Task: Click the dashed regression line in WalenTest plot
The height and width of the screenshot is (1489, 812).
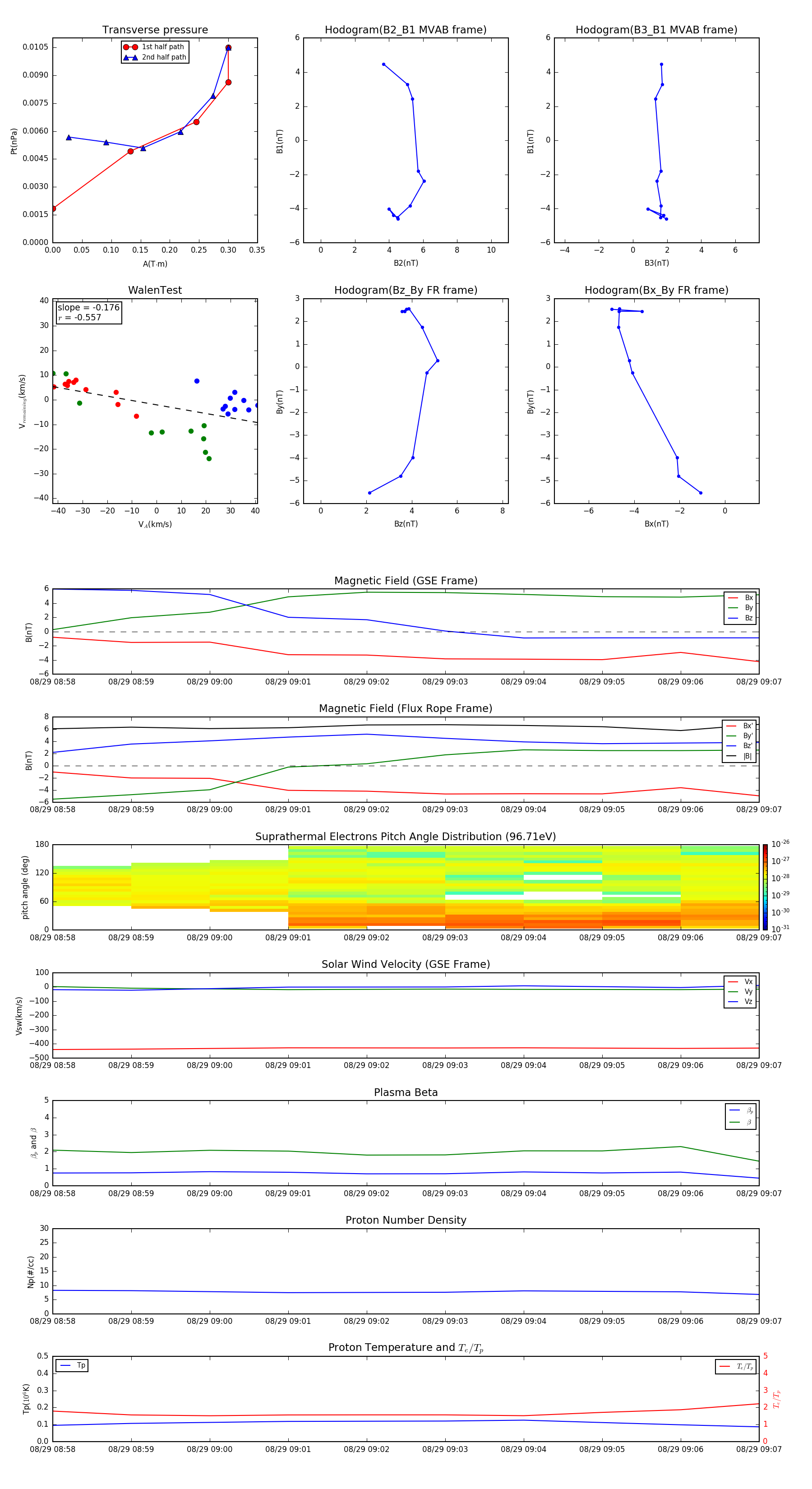Action: (x=155, y=404)
